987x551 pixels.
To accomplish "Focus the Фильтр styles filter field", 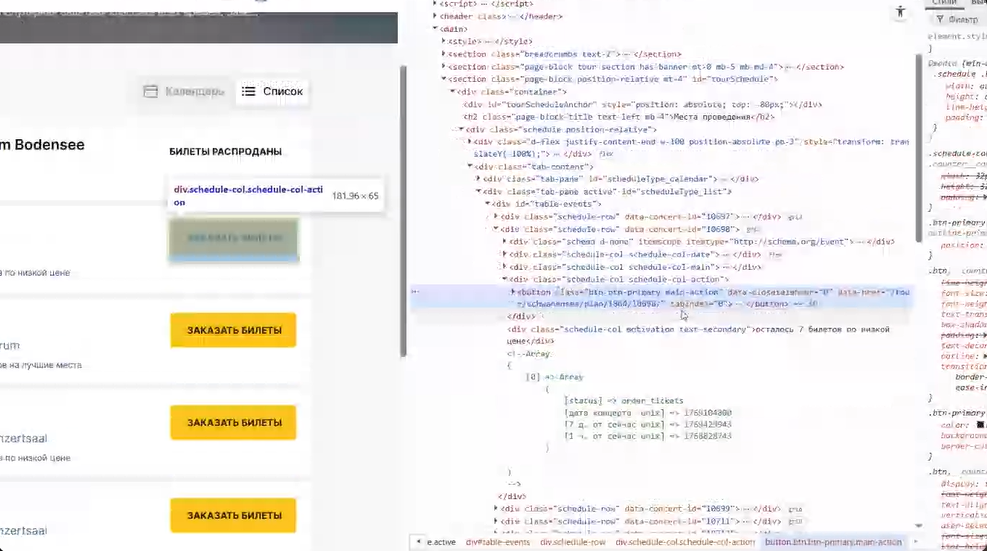I will tap(960, 20).
